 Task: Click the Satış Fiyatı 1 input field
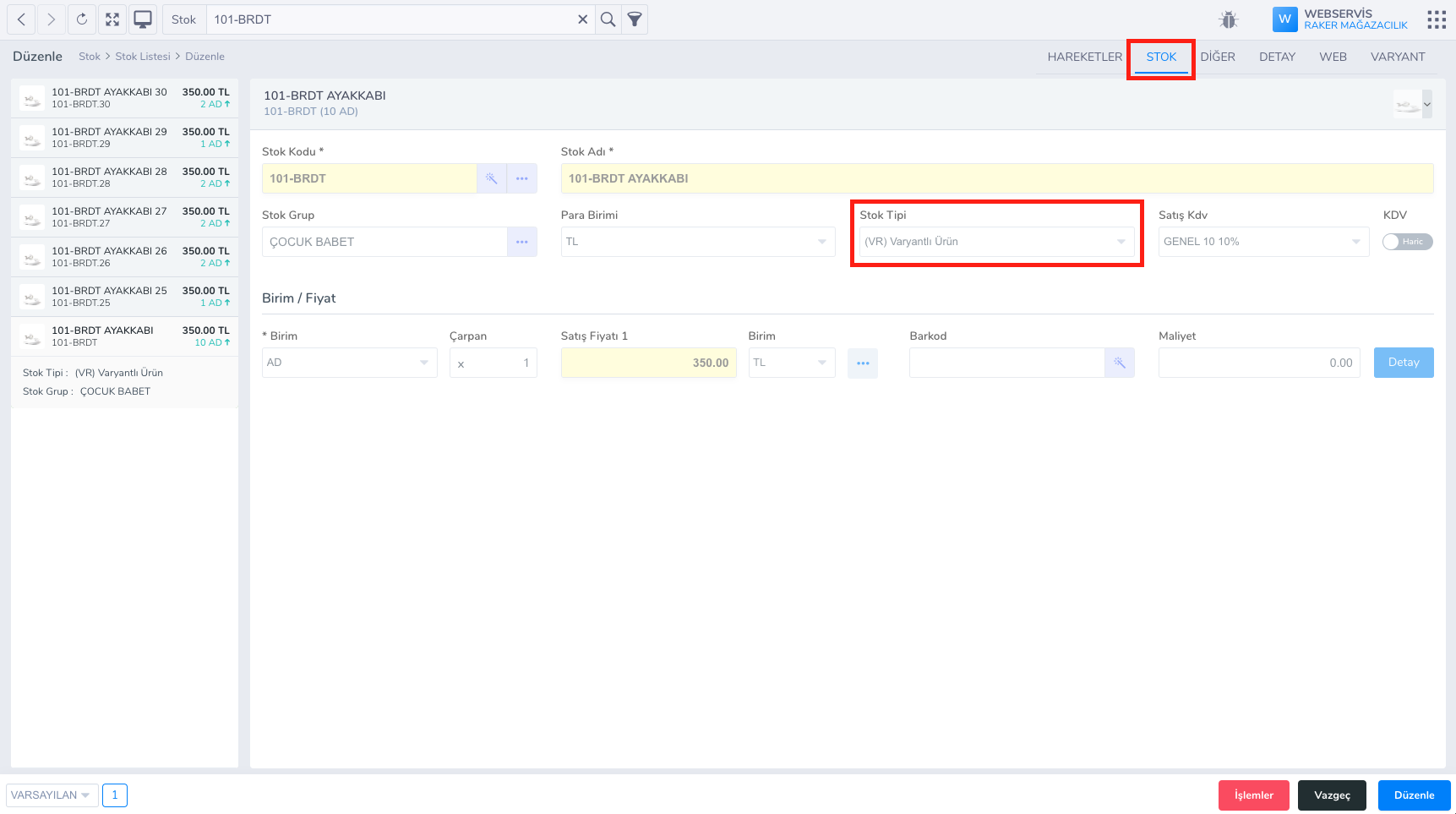click(x=648, y=363)
